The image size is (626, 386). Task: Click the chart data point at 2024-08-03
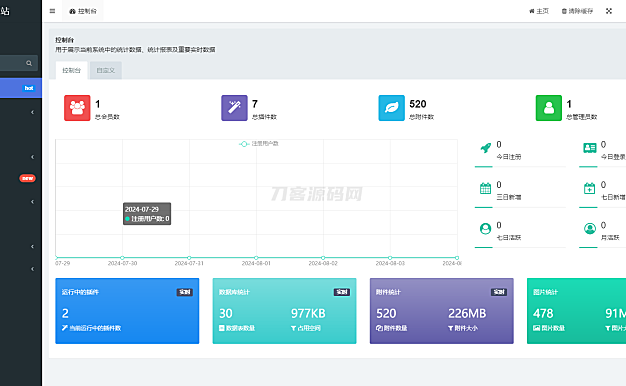[x=390, y=258]
